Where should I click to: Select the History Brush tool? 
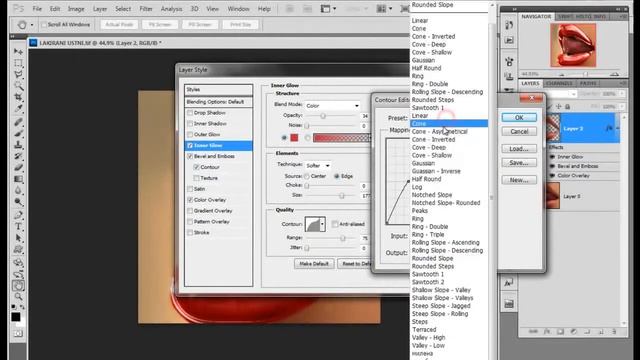18,156
